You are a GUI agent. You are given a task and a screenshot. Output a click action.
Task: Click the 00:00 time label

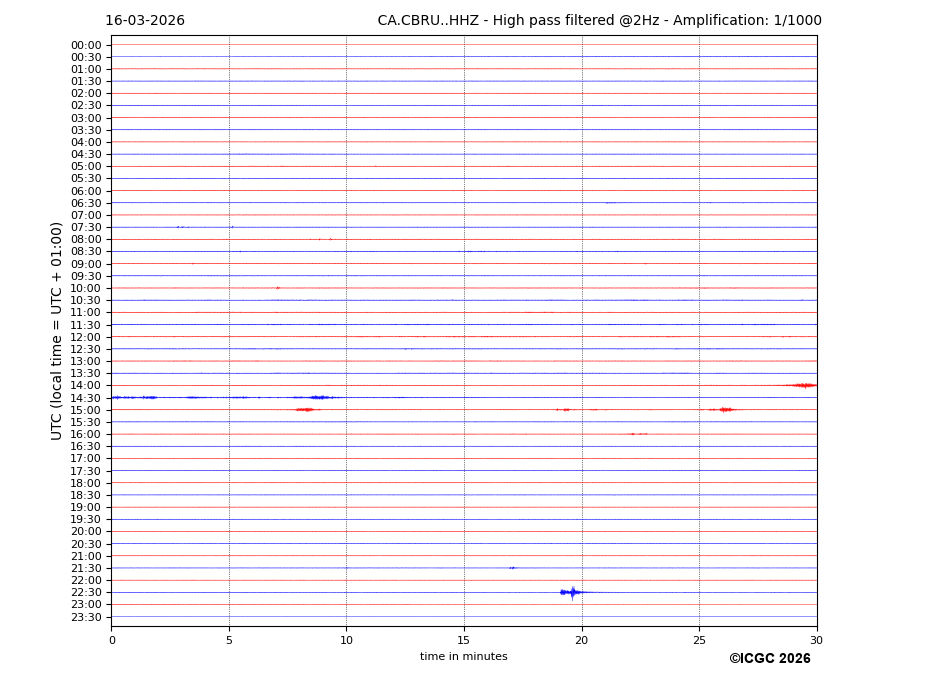point(86,45)
